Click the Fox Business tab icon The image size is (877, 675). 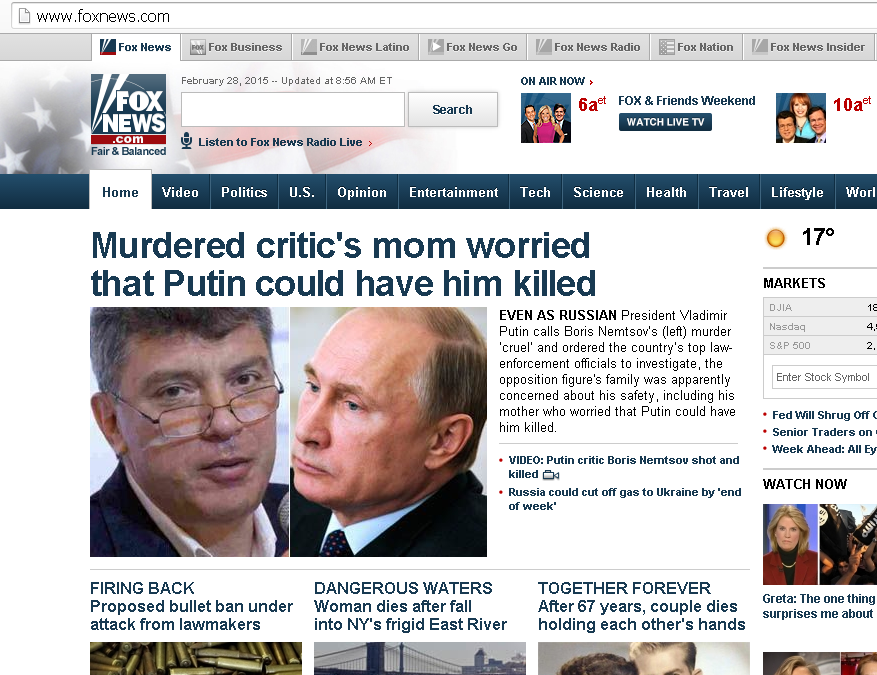tap(198, 47)
